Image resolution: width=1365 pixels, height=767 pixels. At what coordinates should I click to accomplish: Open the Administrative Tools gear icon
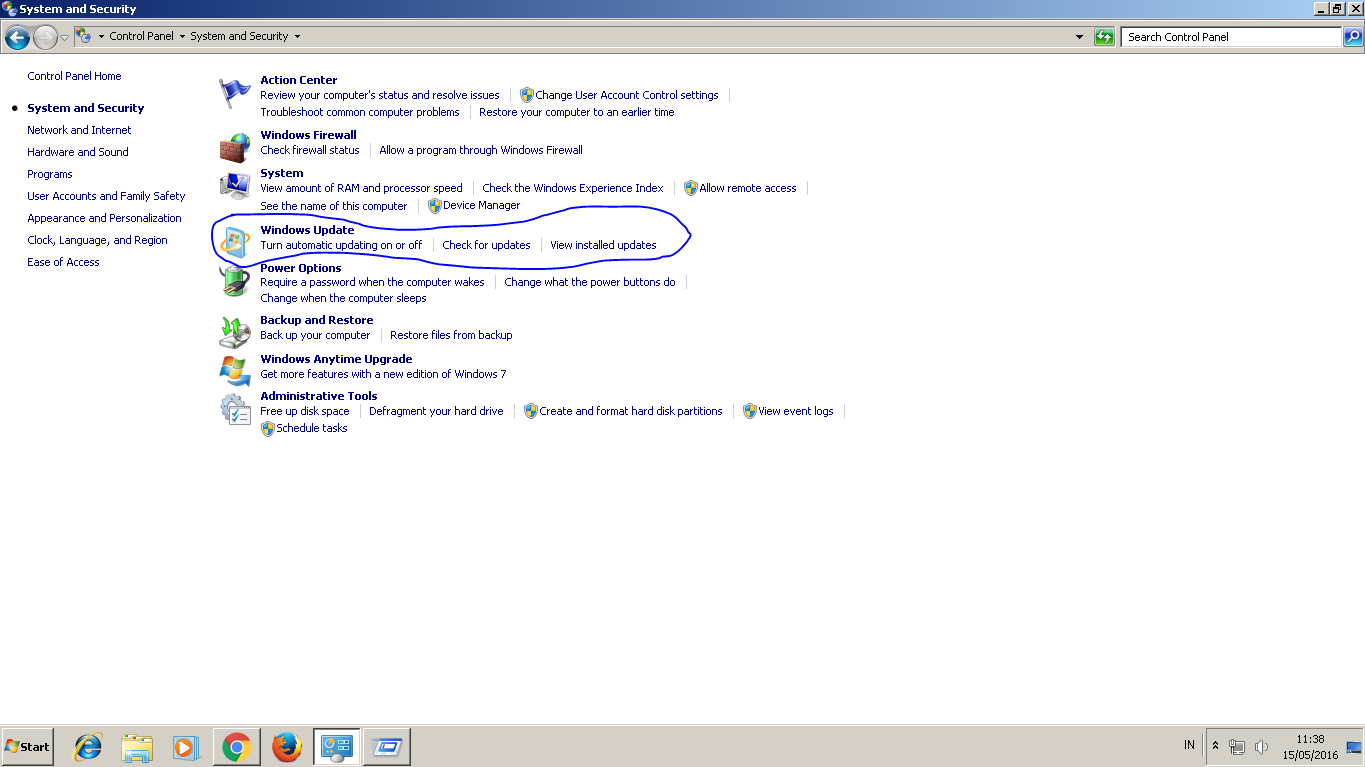pyautogui.click(x=235, y=409)
